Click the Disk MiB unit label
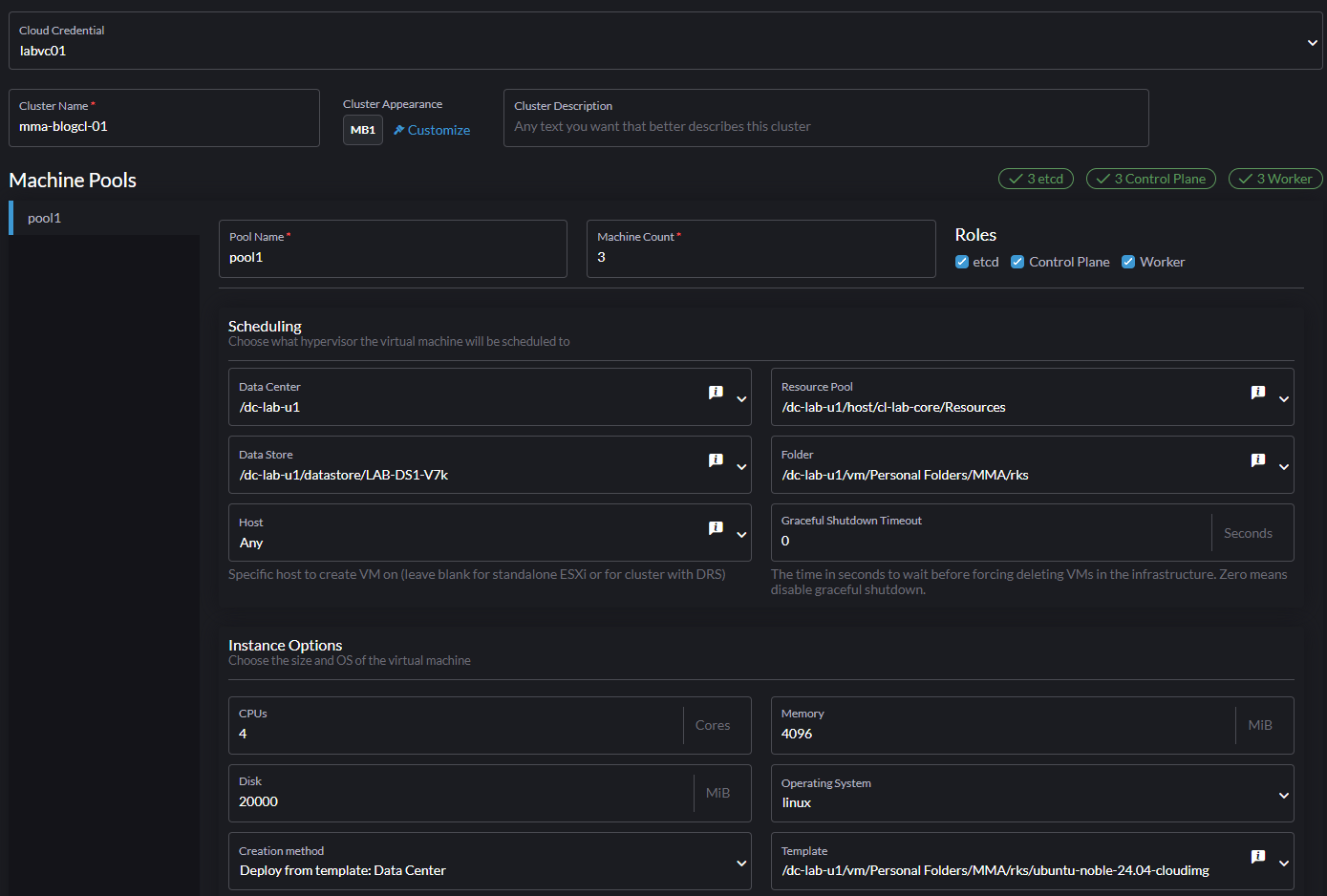This screenshot has width=1327, height=896. click(717, 793)
